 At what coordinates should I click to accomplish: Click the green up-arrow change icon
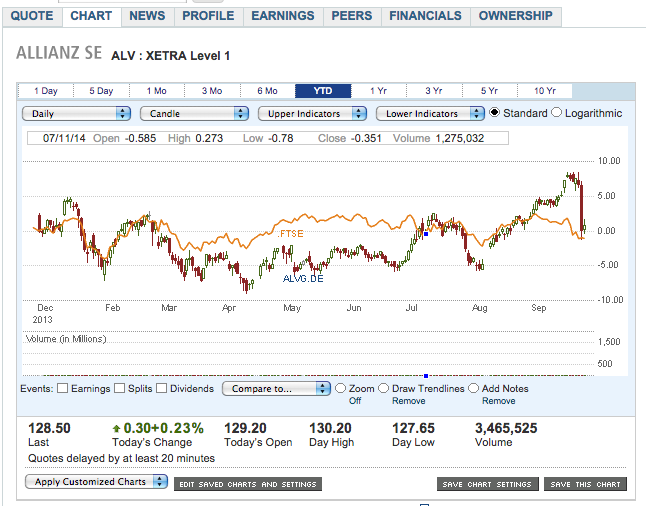[117, 428]
